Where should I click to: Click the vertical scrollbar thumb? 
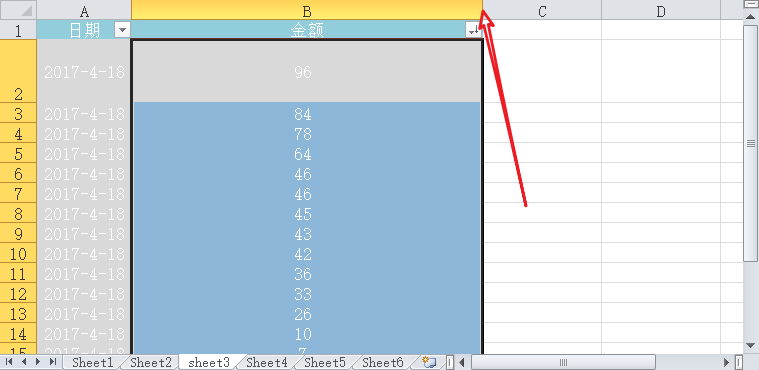click(x=751, y=143)
